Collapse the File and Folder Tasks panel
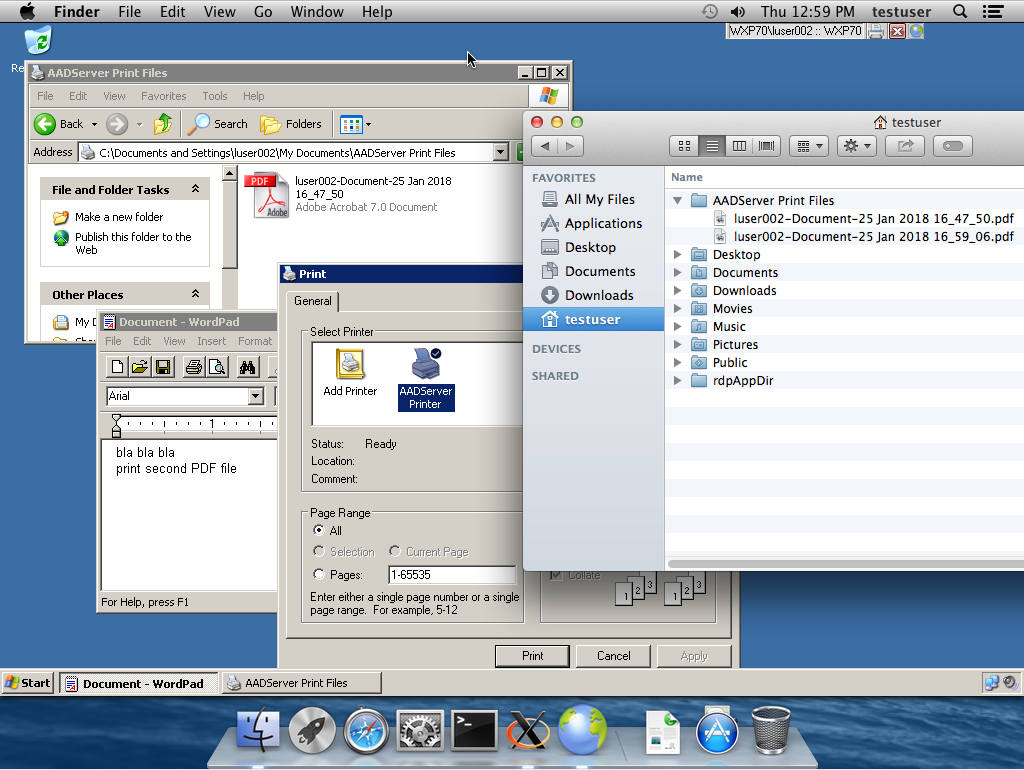This screenshot has height=770, width=1024. tap(195, 190)
